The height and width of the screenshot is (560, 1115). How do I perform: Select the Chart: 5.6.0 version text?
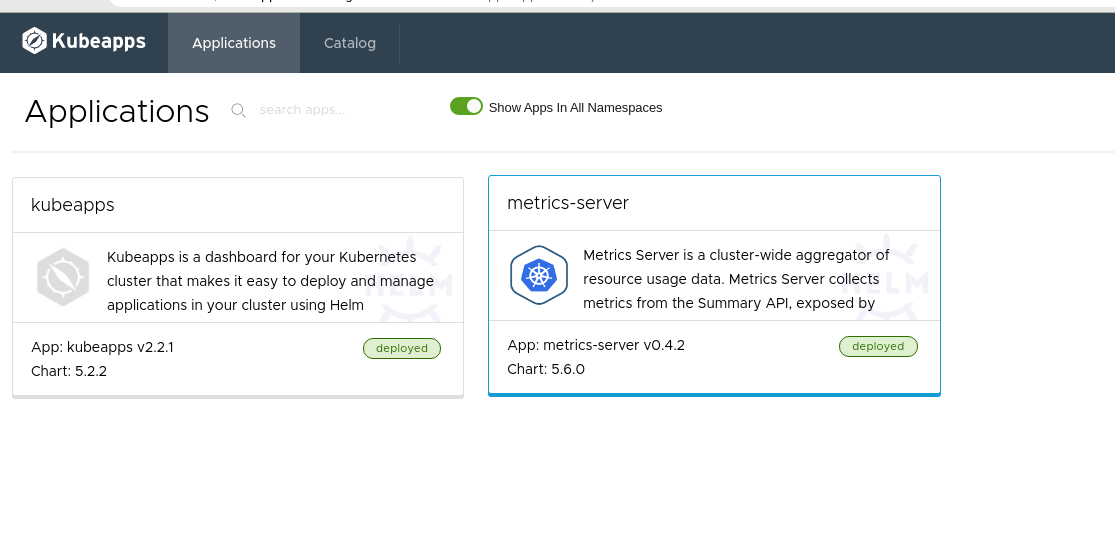pyautogui.click(x=546, y=369)
